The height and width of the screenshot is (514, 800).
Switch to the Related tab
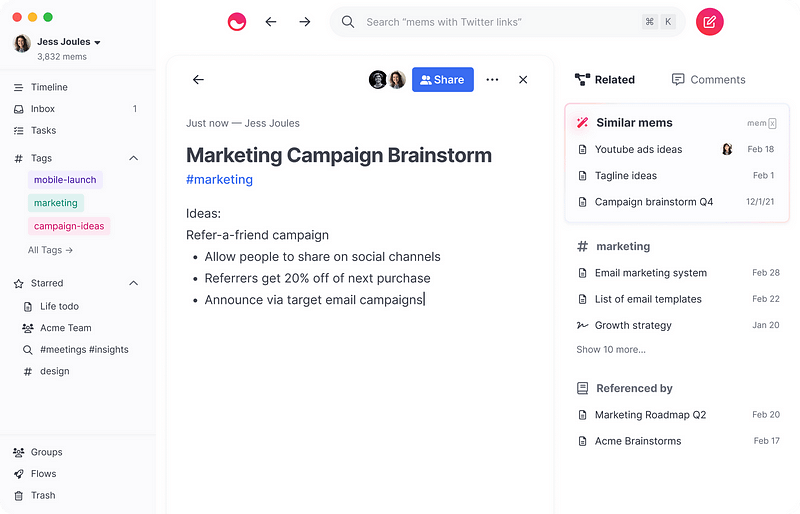[605, 80]
